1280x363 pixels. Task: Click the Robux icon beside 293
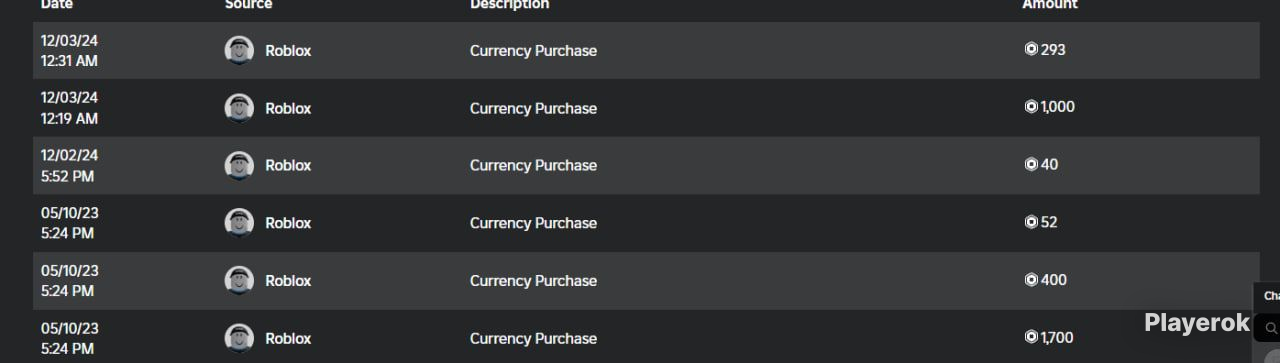pos(1031,49)
